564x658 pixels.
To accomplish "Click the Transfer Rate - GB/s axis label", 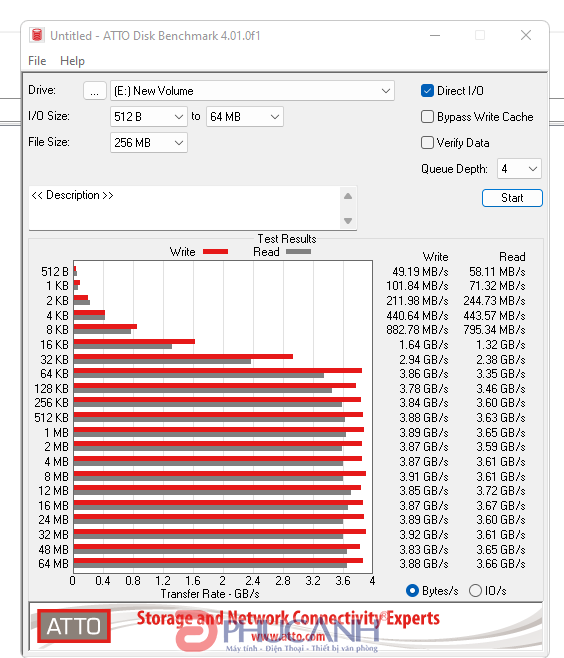I will (x=210, y=594).
